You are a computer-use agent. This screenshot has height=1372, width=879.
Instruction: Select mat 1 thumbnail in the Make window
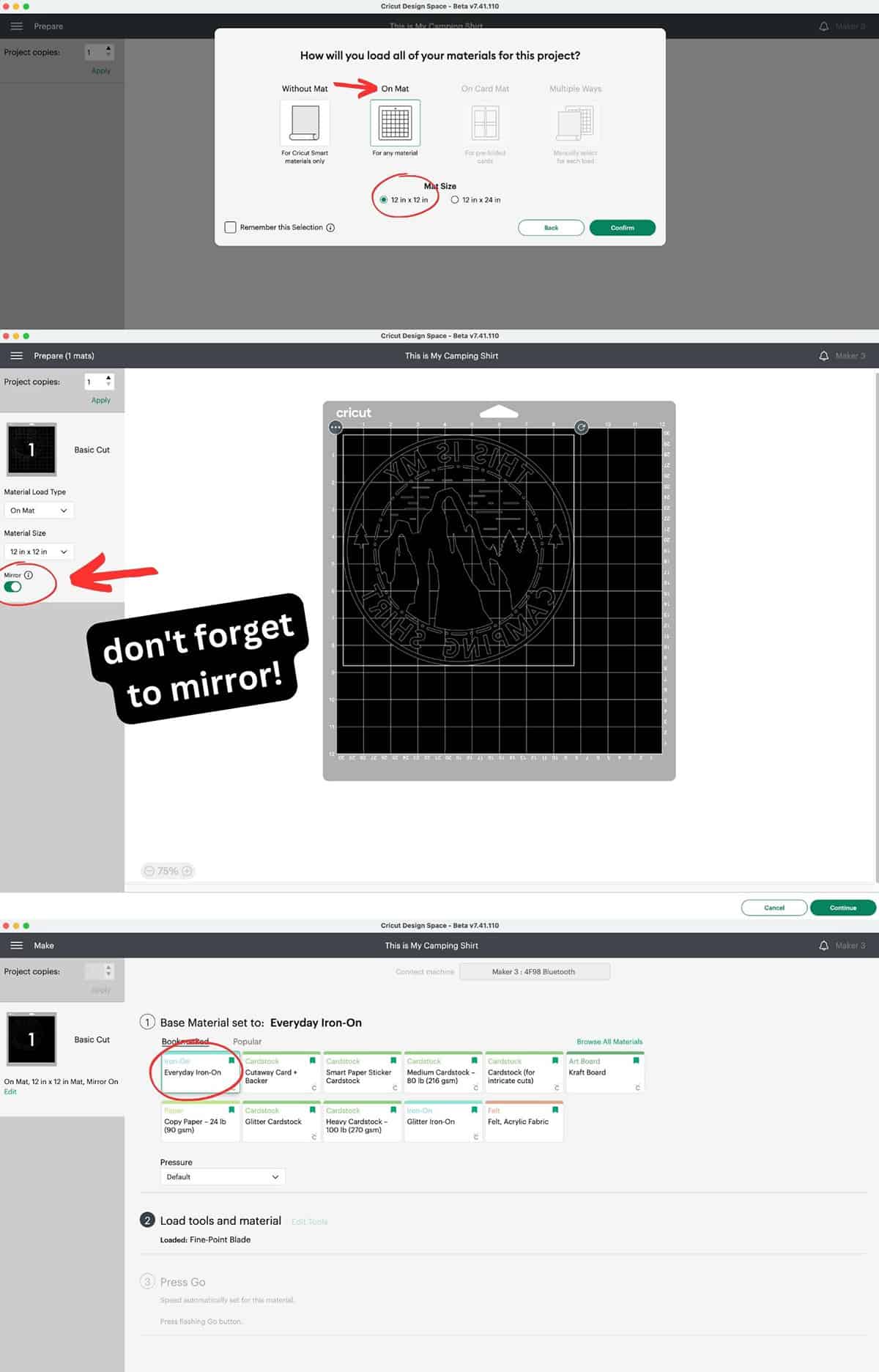pos(31,1039)
